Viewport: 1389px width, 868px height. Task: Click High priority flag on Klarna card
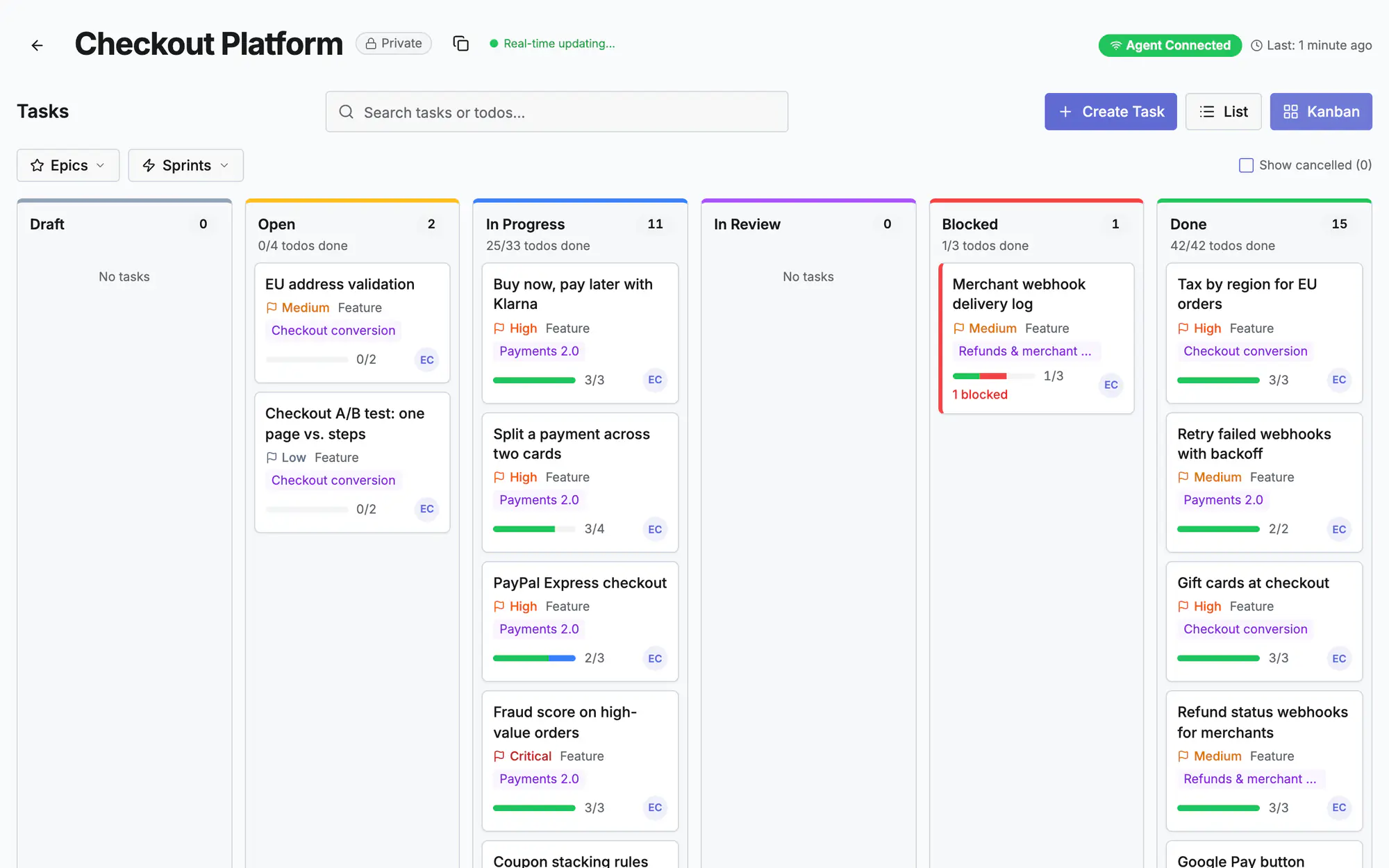click(x=515, y=328)
